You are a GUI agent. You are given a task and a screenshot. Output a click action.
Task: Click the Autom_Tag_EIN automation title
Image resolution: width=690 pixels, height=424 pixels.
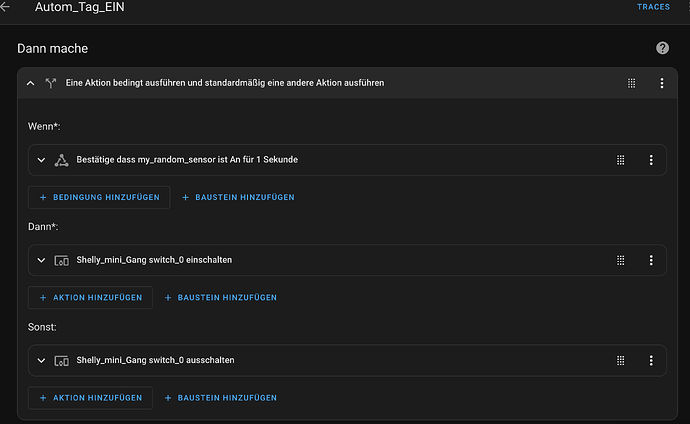[x=80, y=7]
